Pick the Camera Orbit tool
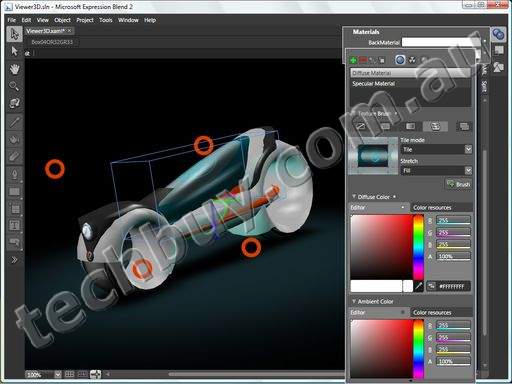The height and width of the screenshot is (384, 512). [x=14, y=103]
